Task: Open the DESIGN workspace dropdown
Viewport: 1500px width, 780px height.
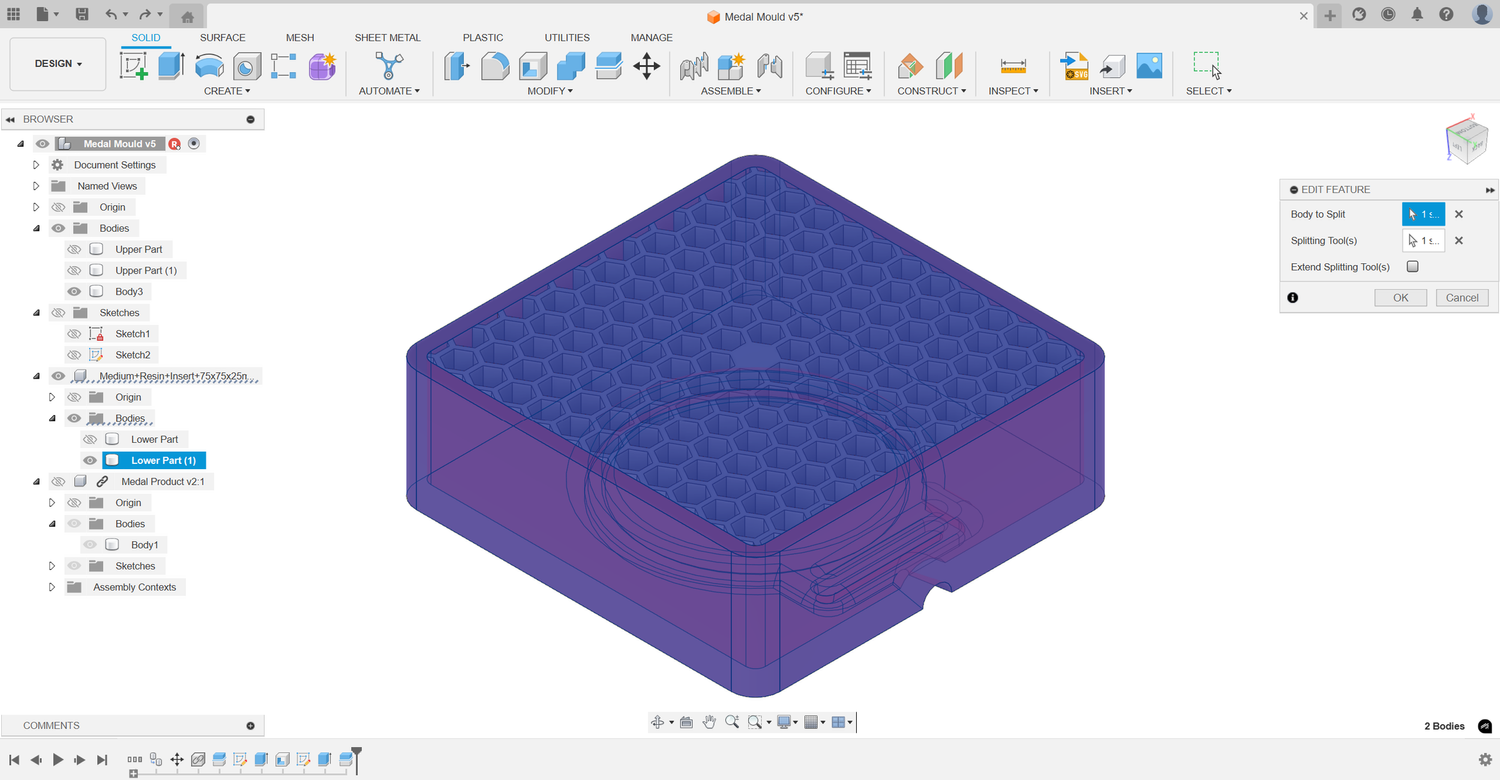Action: [x=58, y=64]
